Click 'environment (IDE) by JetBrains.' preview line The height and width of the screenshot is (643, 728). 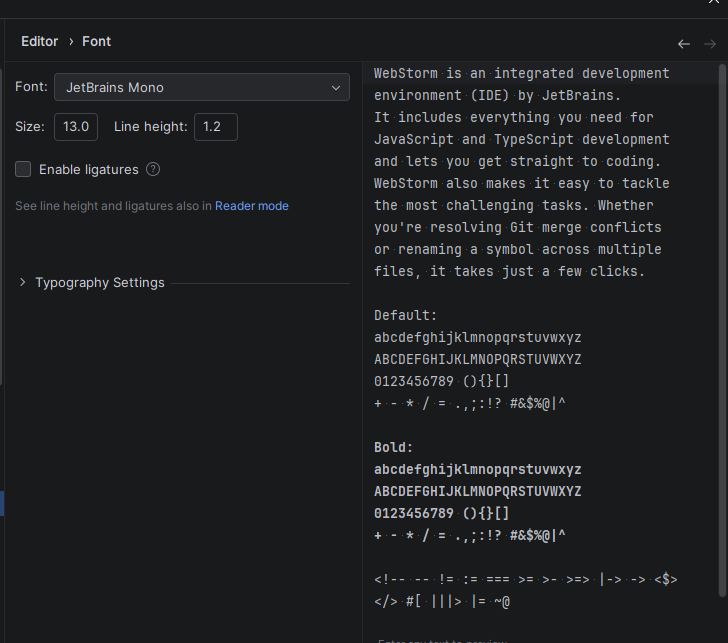pos(497,95)
